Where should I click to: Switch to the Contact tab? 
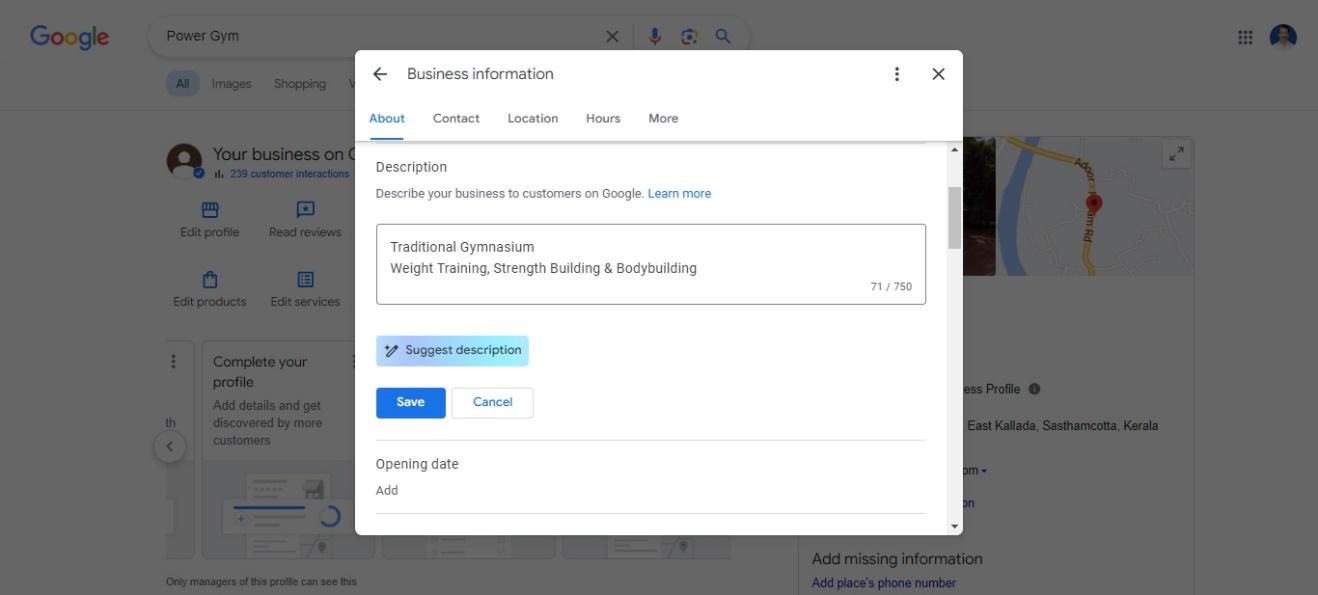tap(456, 118)
